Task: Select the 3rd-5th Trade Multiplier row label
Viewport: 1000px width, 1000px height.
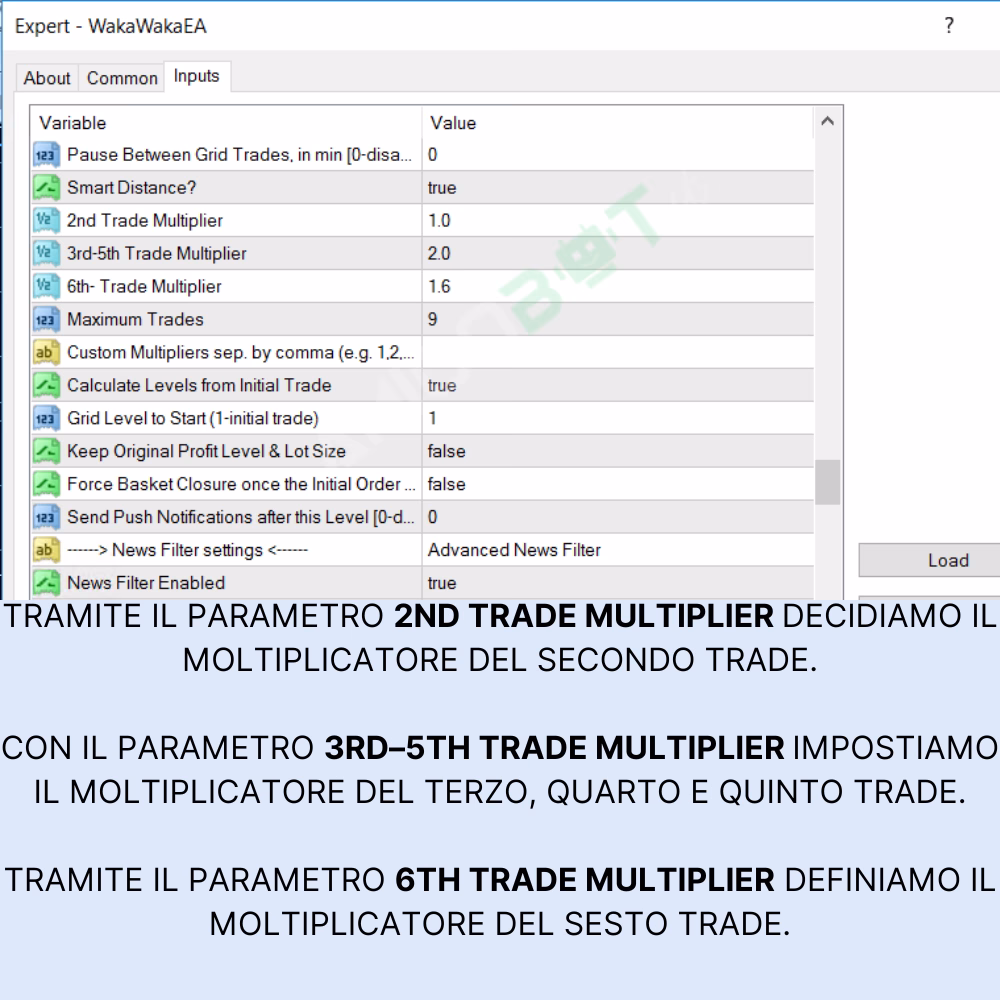Action: [x=156, y=254]
